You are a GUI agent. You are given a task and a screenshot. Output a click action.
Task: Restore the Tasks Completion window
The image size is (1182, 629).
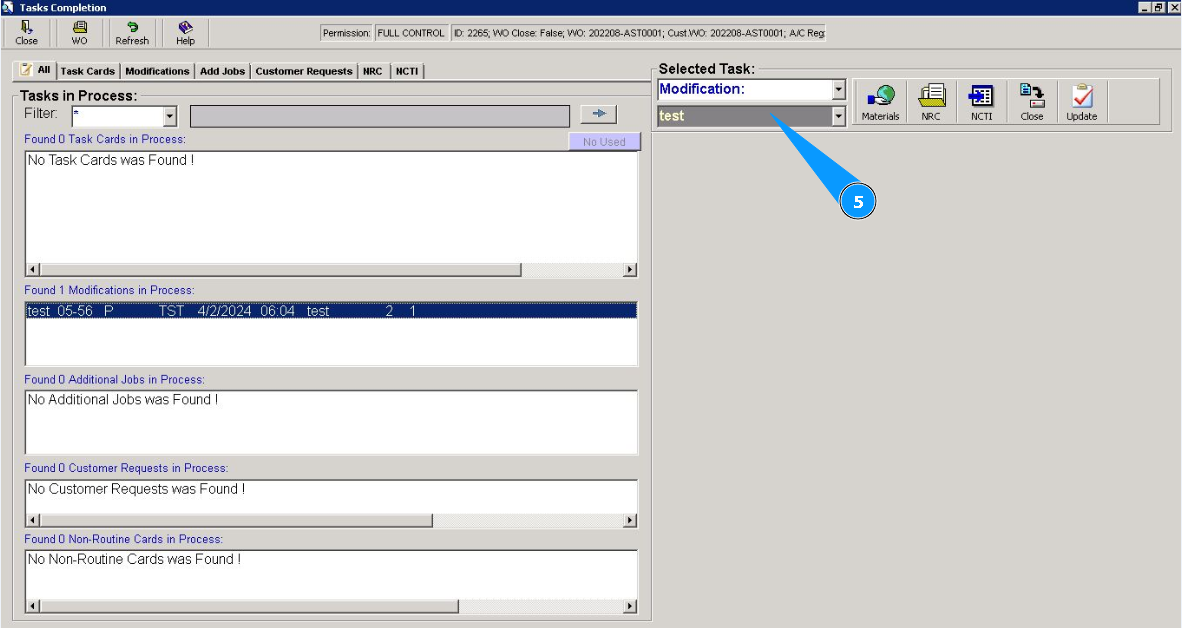click(x=1159, y=7)
